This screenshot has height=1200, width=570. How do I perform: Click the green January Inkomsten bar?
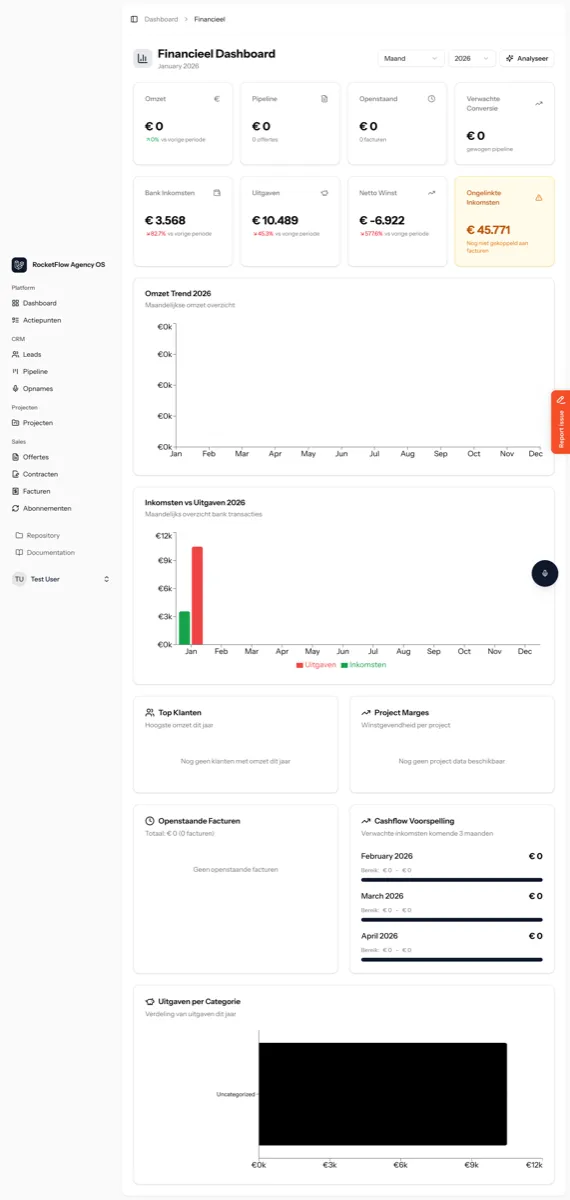(x=184, y=627)
